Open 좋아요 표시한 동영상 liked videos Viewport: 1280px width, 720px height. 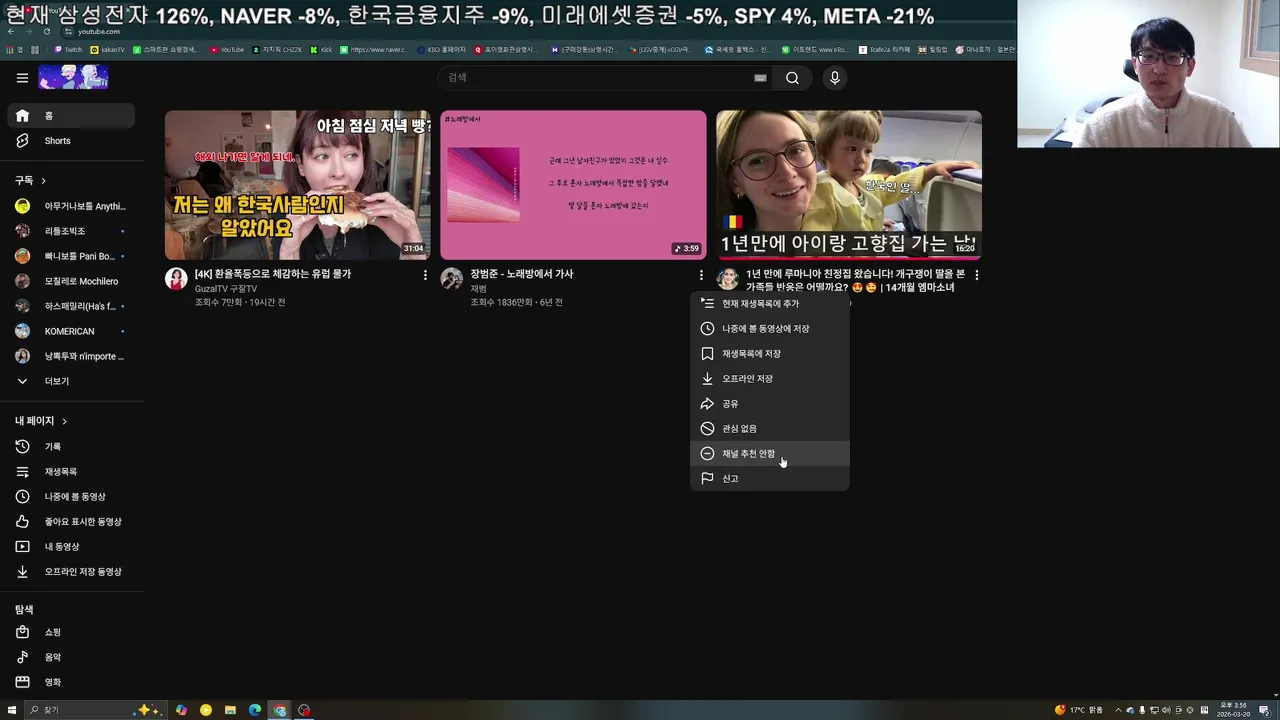coord(70,522)
